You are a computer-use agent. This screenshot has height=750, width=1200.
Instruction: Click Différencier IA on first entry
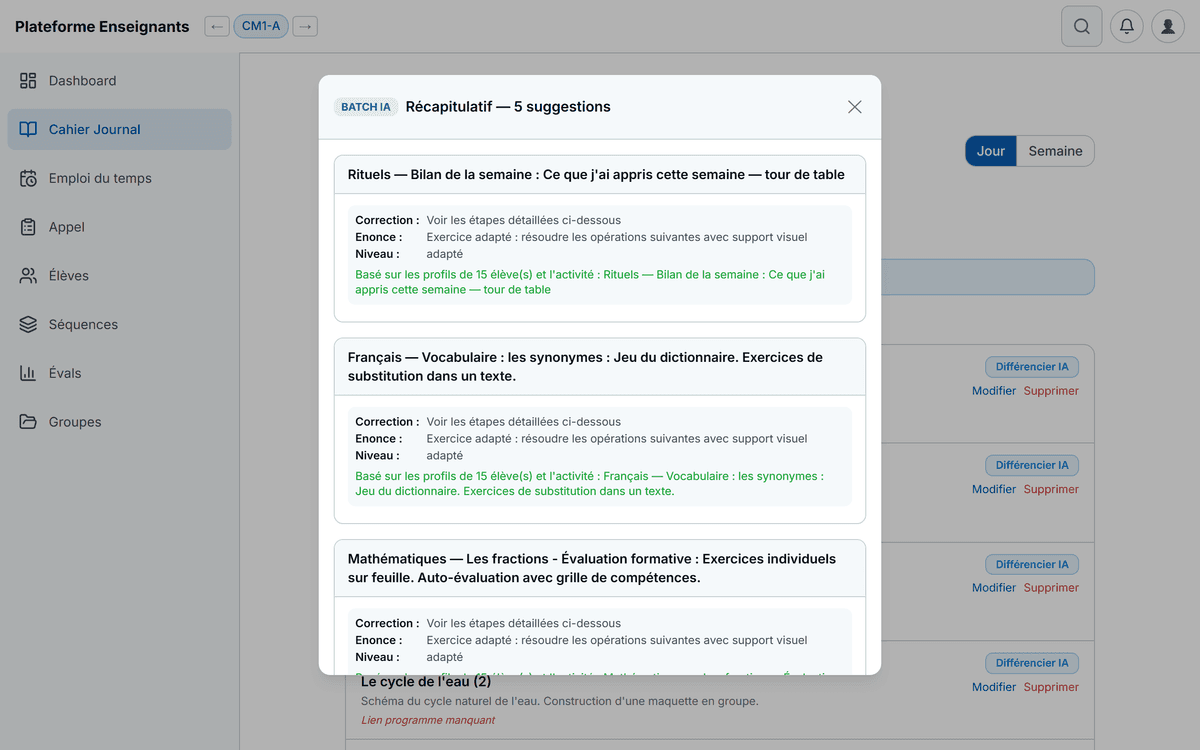(1032, 367)
